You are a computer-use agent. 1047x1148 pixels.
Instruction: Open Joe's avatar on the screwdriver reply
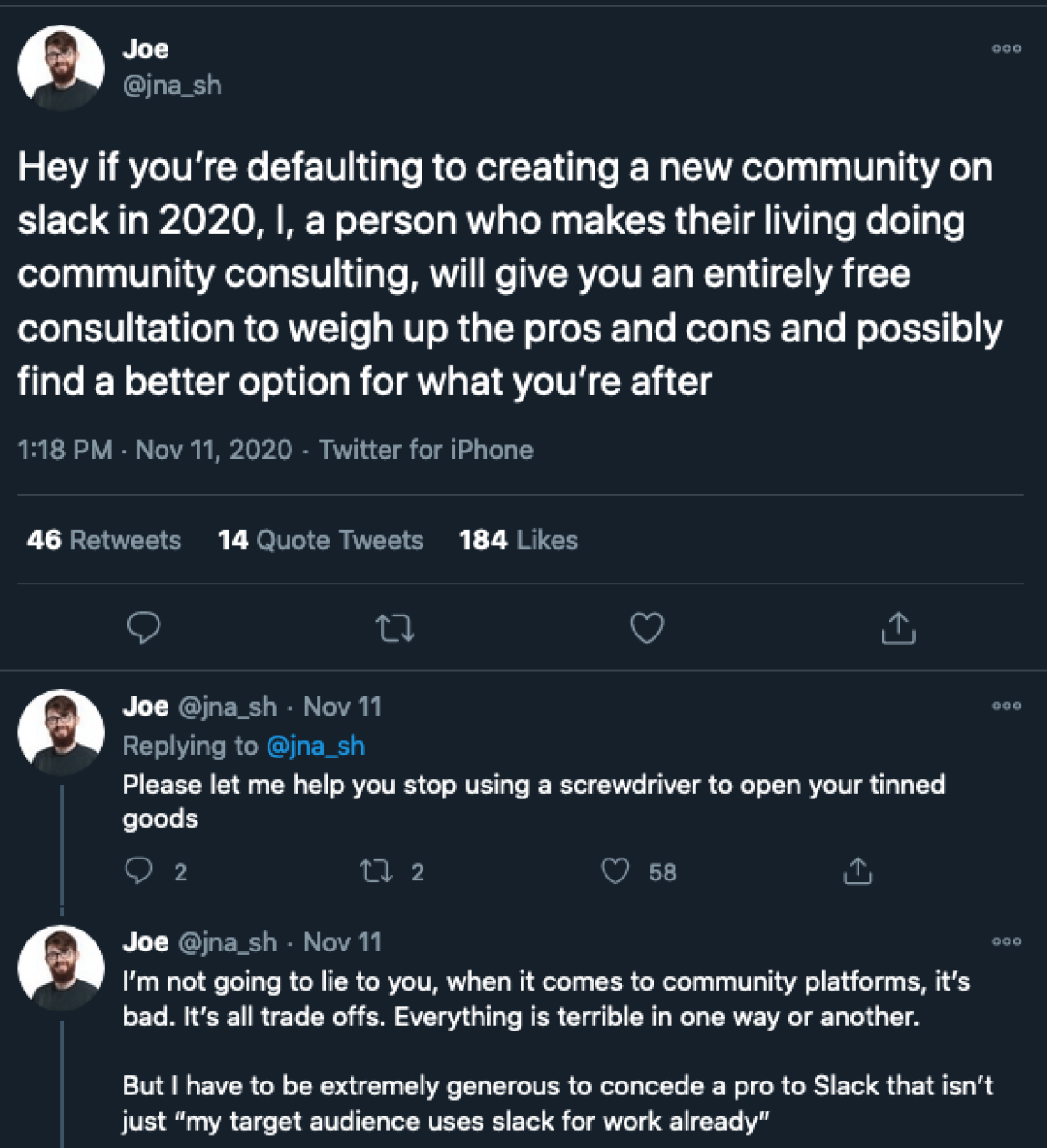61,732
